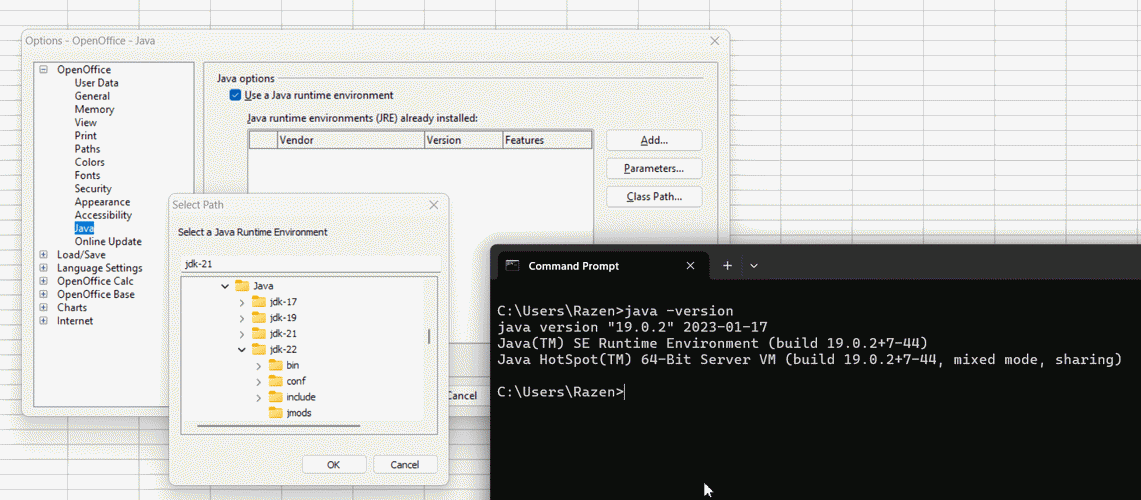Click the Features column header
The height and width of the screenshot is (500, 1141).
pos(547,140)
